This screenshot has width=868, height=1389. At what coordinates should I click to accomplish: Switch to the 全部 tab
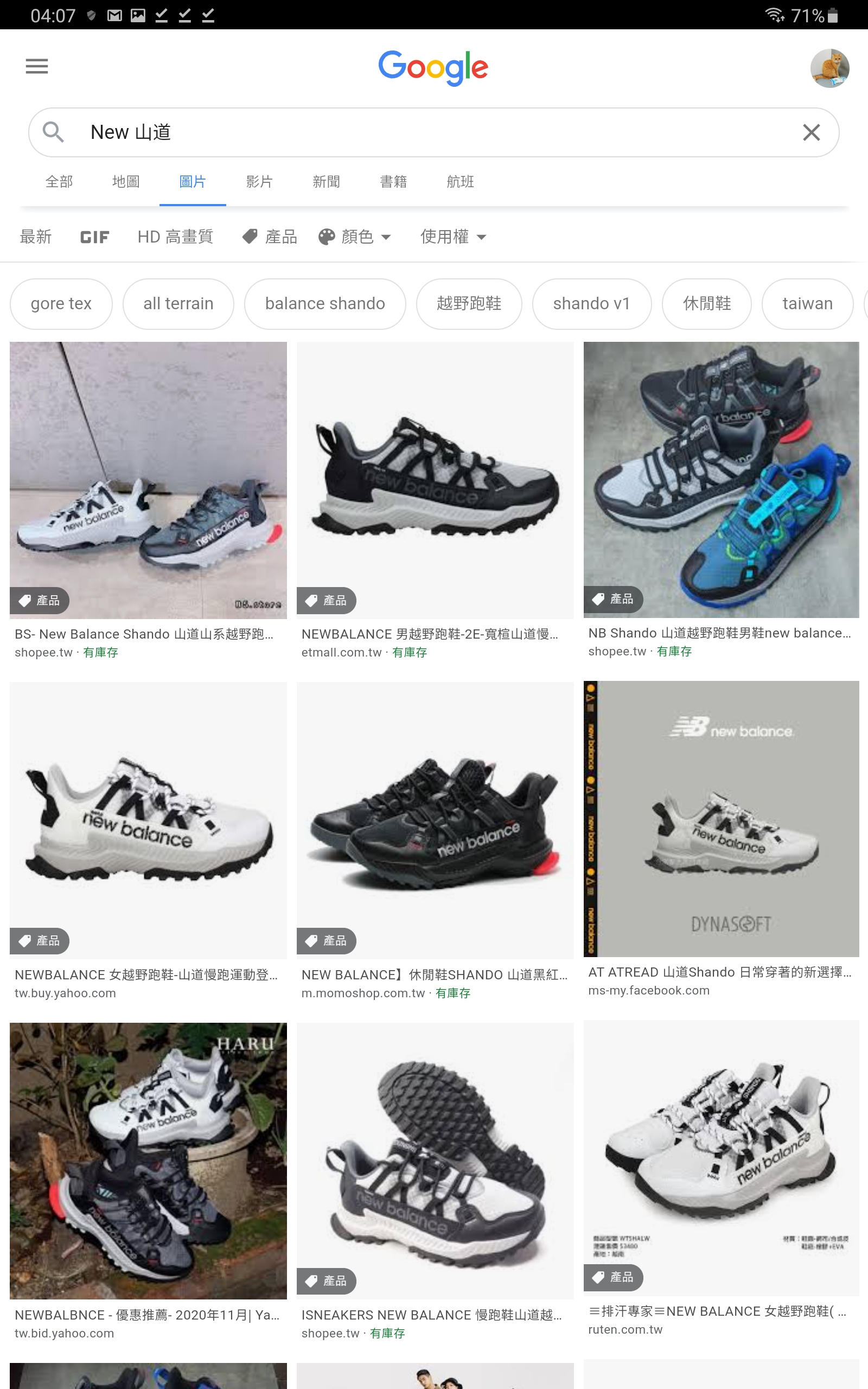point(59,182)
